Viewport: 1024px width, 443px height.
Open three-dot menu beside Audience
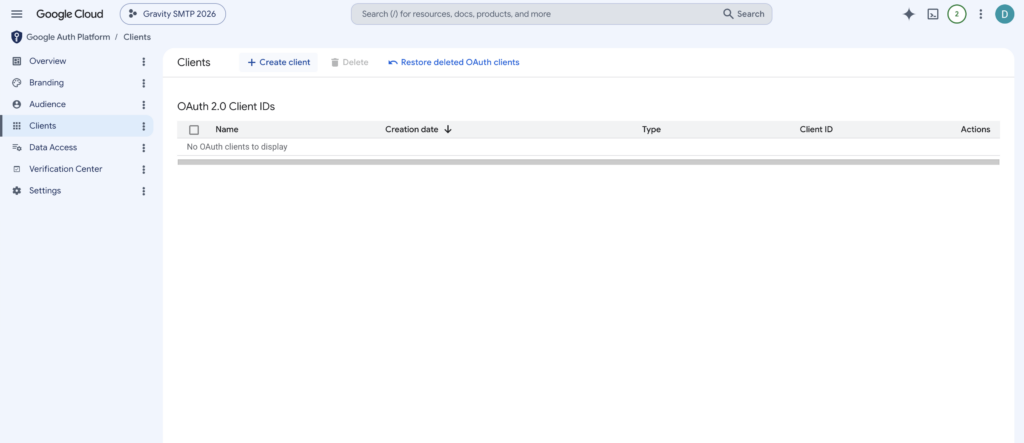click(144, 105)
